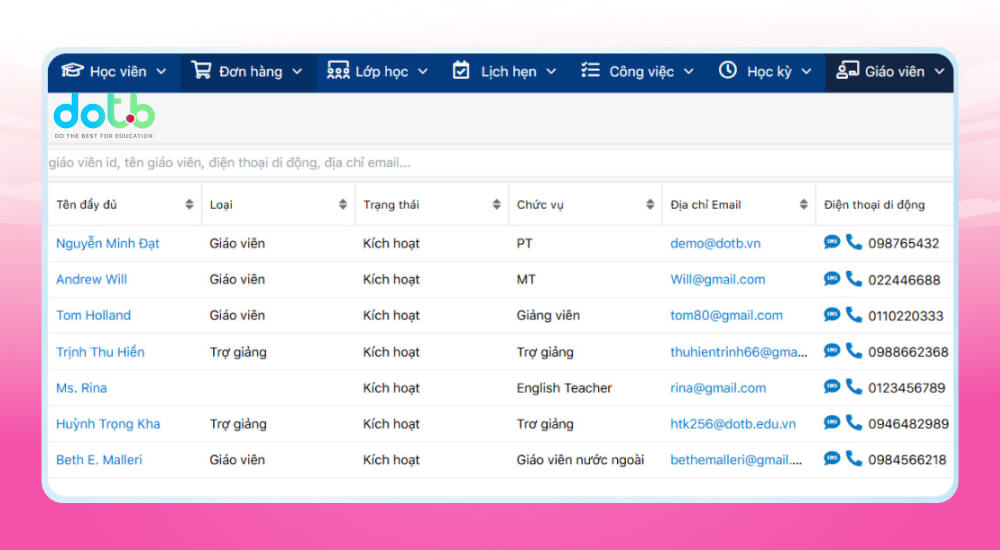Screen dimensions: 1000x550
Task: Click the teacher icon beside Giáo viên
Action: pyautogui.click(x=848, y=70)
